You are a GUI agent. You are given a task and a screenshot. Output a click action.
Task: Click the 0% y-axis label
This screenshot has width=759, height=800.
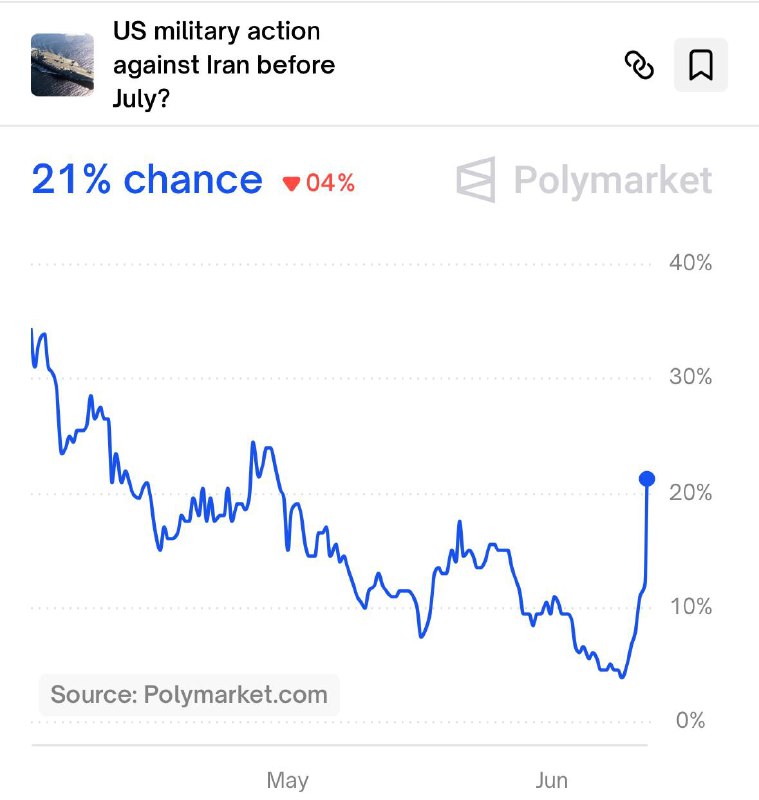690,720
